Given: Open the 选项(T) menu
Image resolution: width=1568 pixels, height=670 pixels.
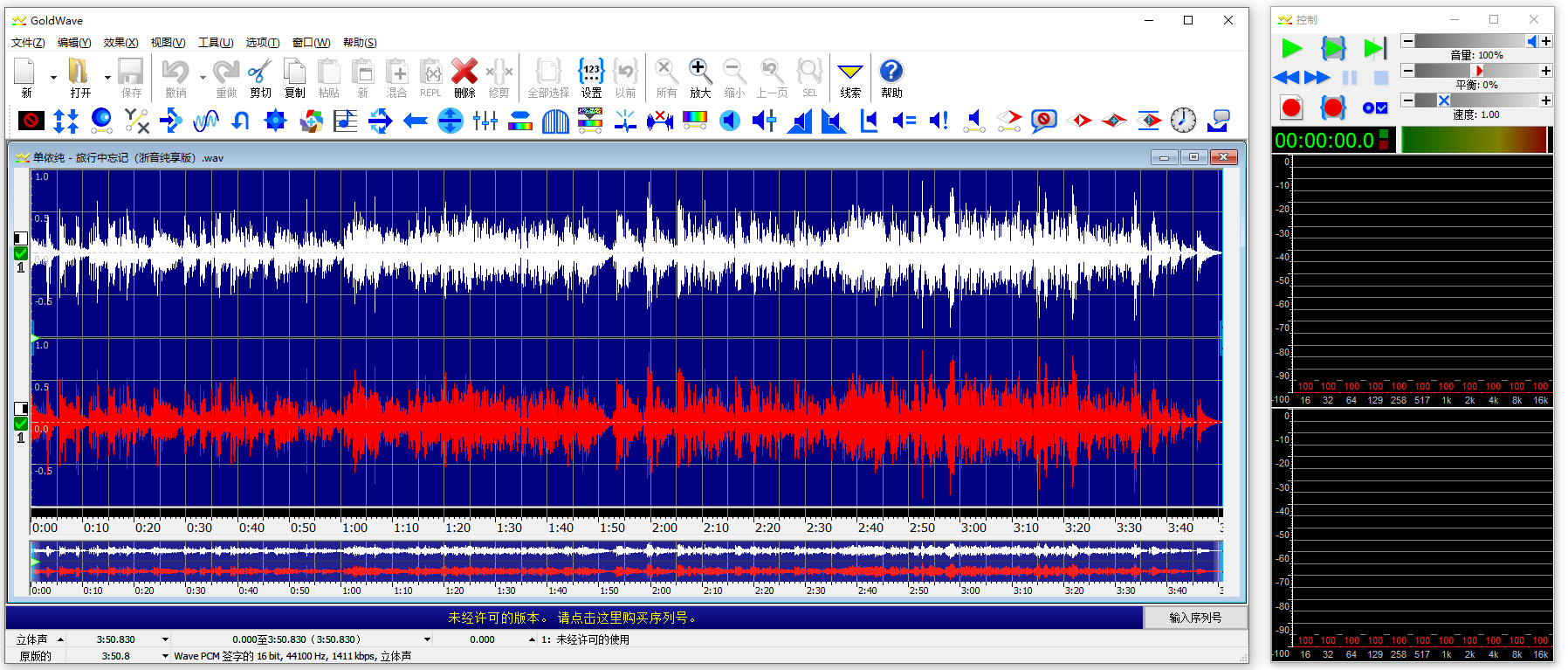Looking at the screenshot, I should coord(263,42).
